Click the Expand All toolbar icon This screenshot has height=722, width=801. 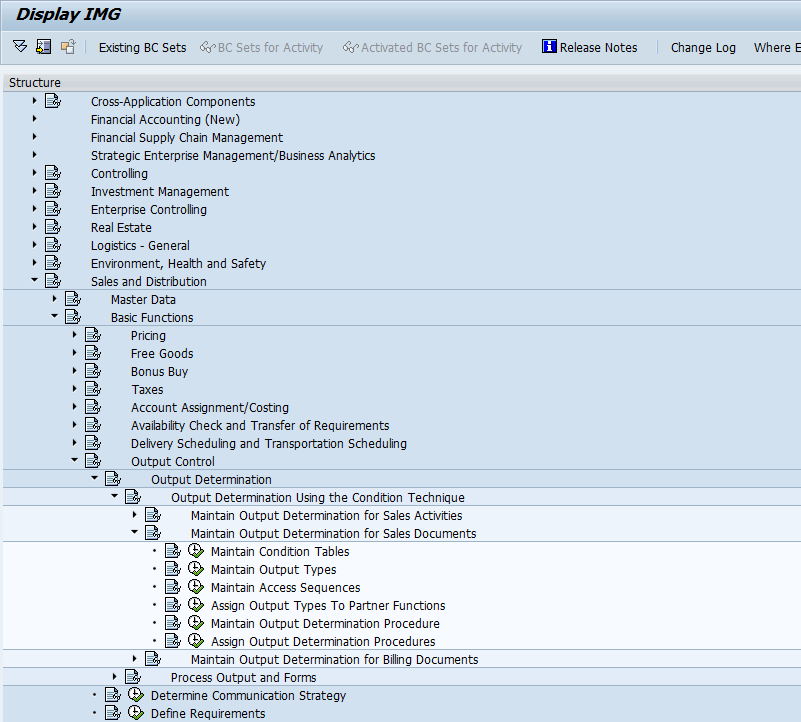20,46
